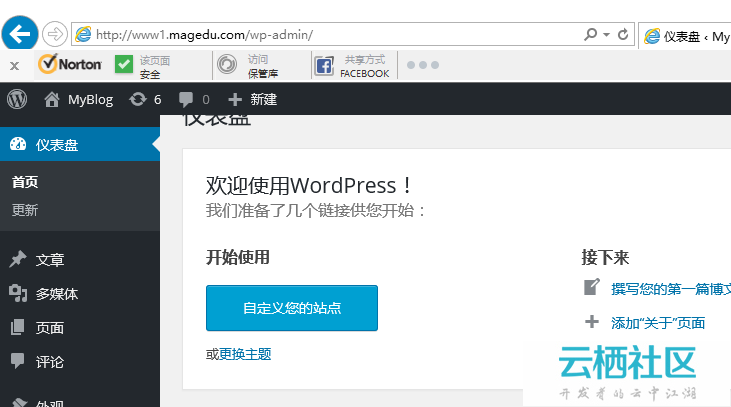Click the WordPress logo in admin bar
Viewport: 731px width, 407px height.
tap(17, 99)
